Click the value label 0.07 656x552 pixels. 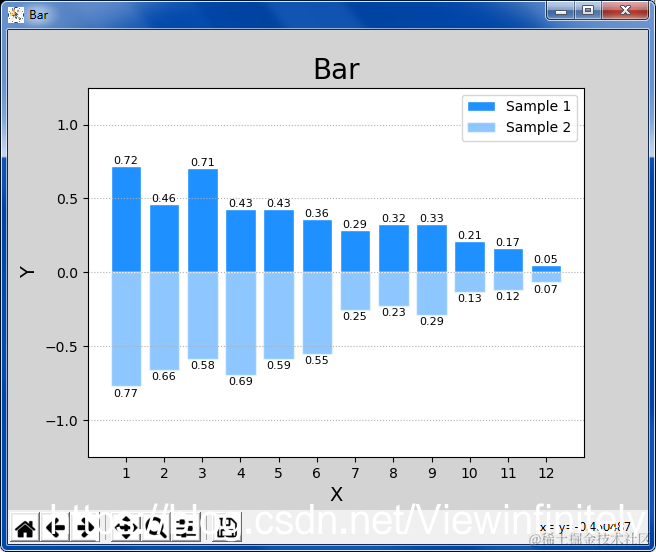[546, 289]
